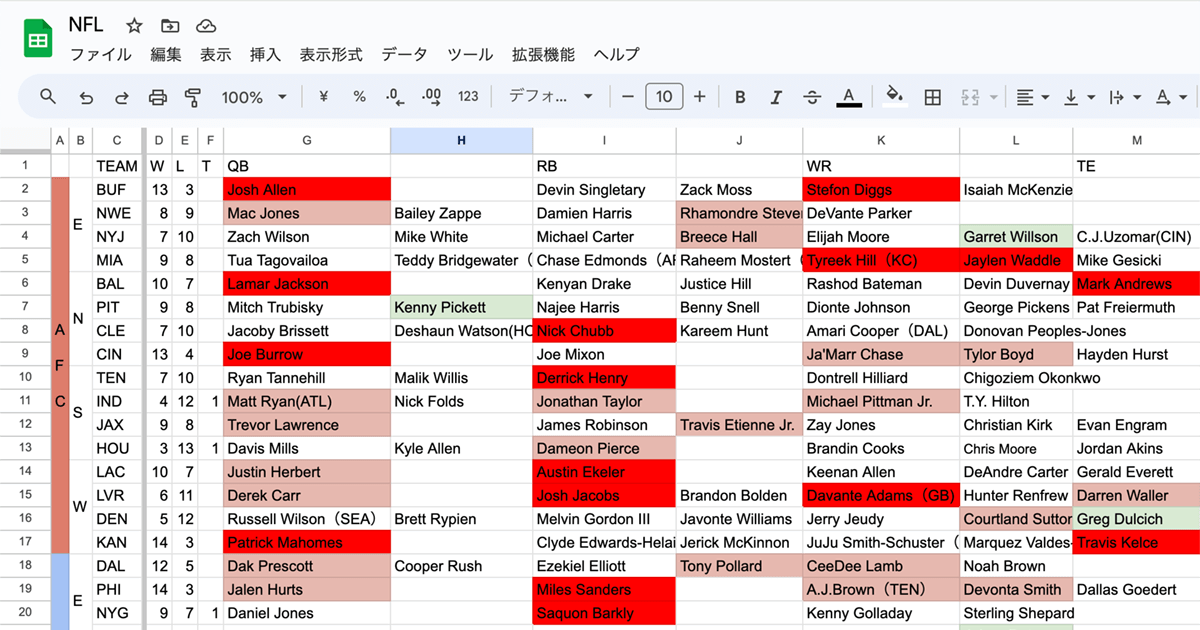Open the Google Sheets home icon

pos(38,40)
